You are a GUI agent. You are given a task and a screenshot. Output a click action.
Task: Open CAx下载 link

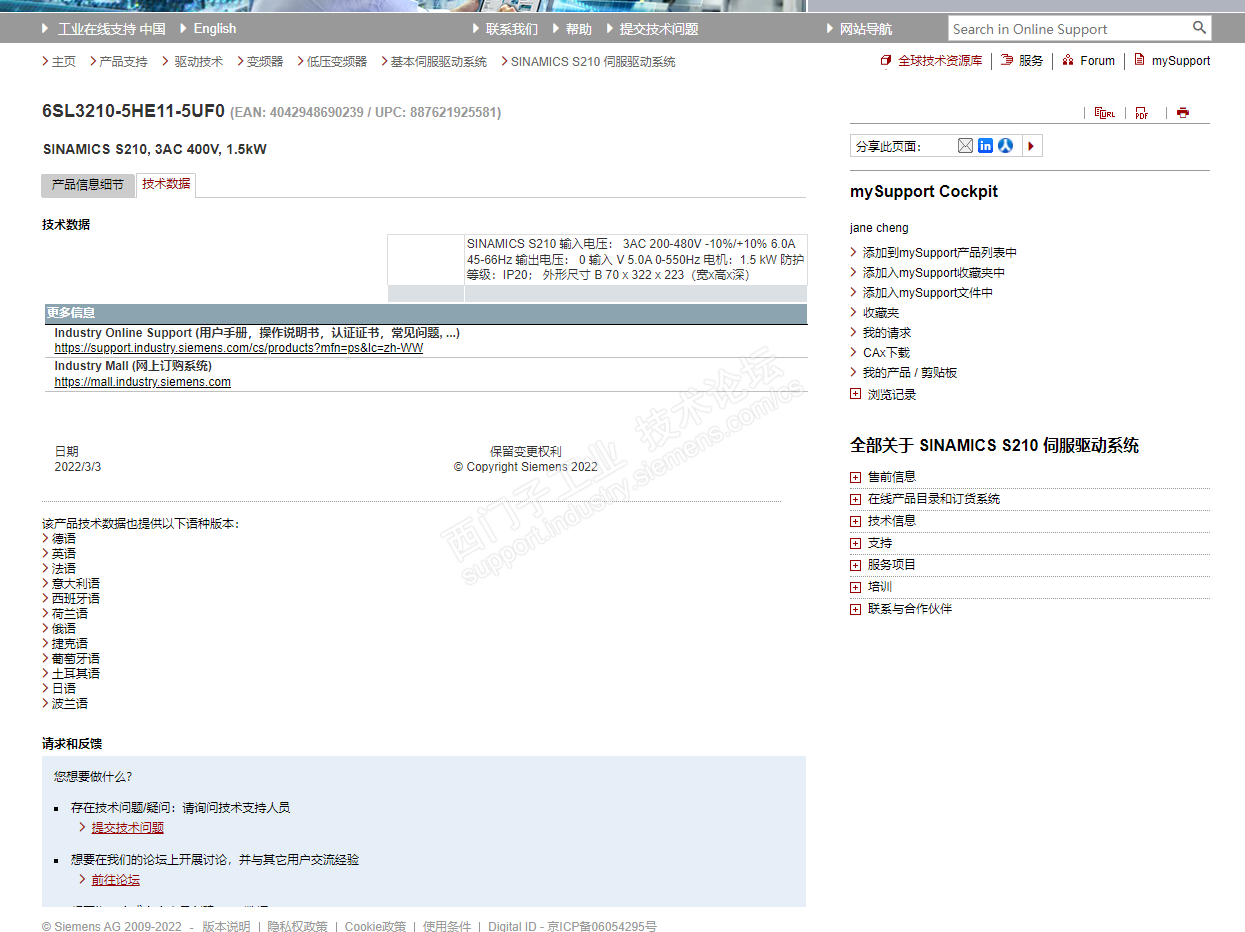pos(886,353)
